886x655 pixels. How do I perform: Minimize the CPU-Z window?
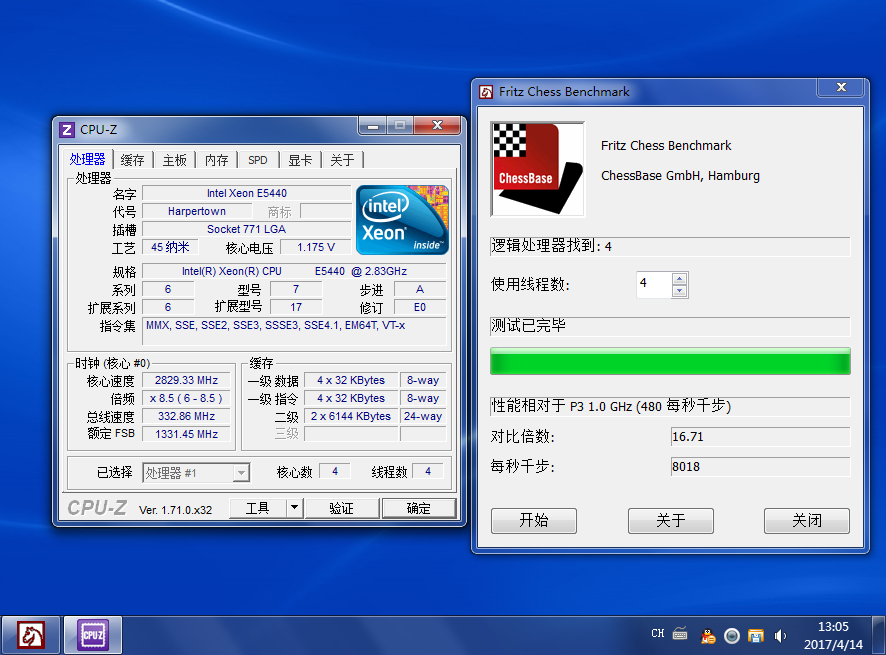pos(373,126)
